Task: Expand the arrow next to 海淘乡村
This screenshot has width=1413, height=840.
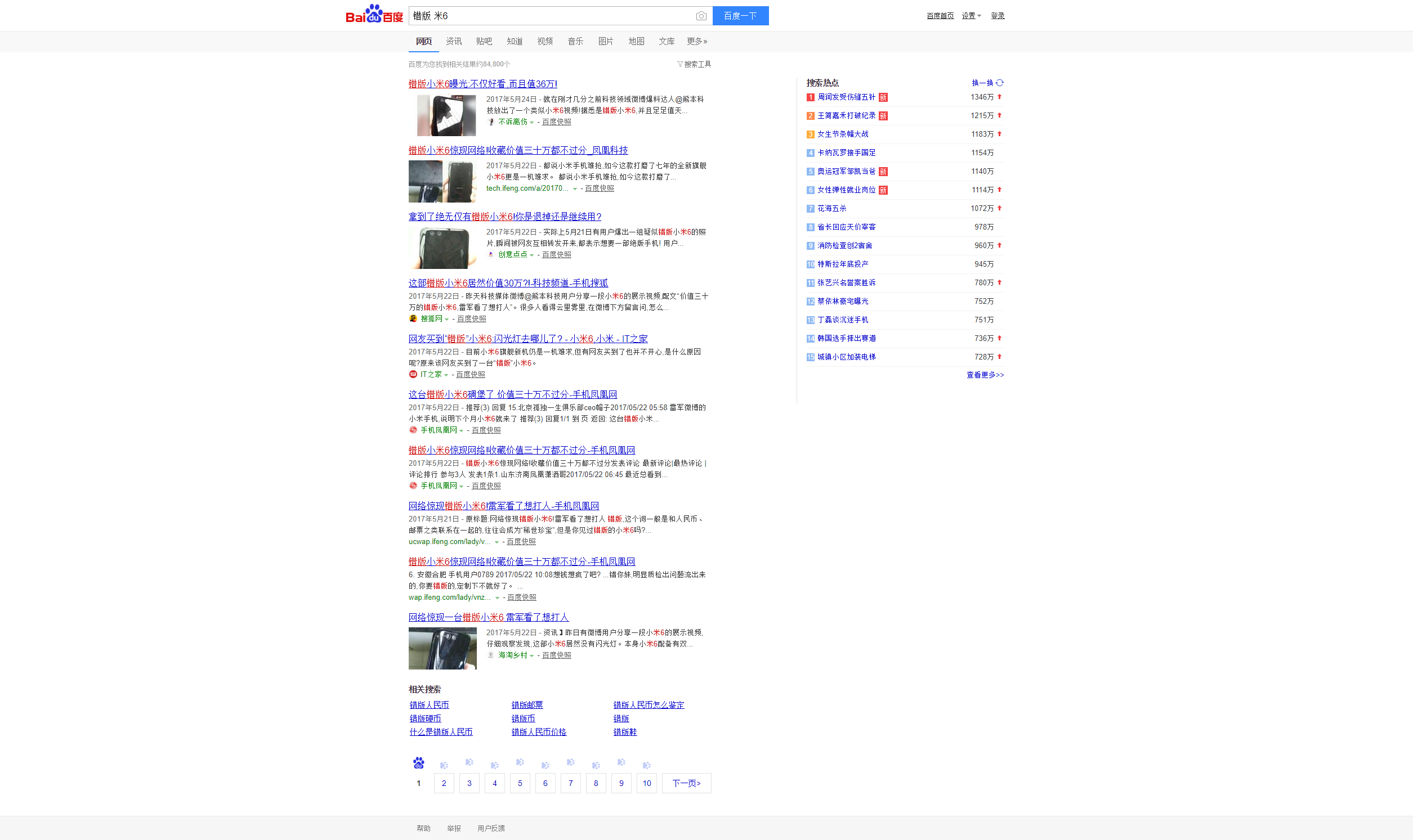Action: click(x=532, y=655)
